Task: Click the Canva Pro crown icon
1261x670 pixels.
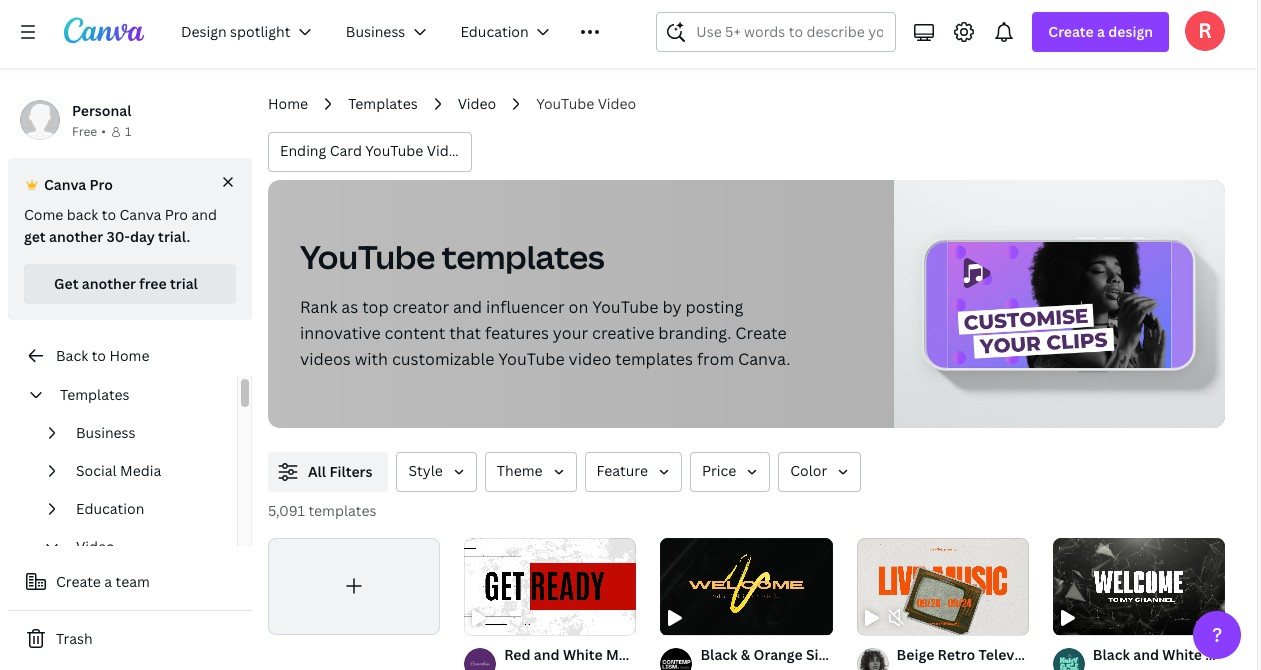Action: 32,185
